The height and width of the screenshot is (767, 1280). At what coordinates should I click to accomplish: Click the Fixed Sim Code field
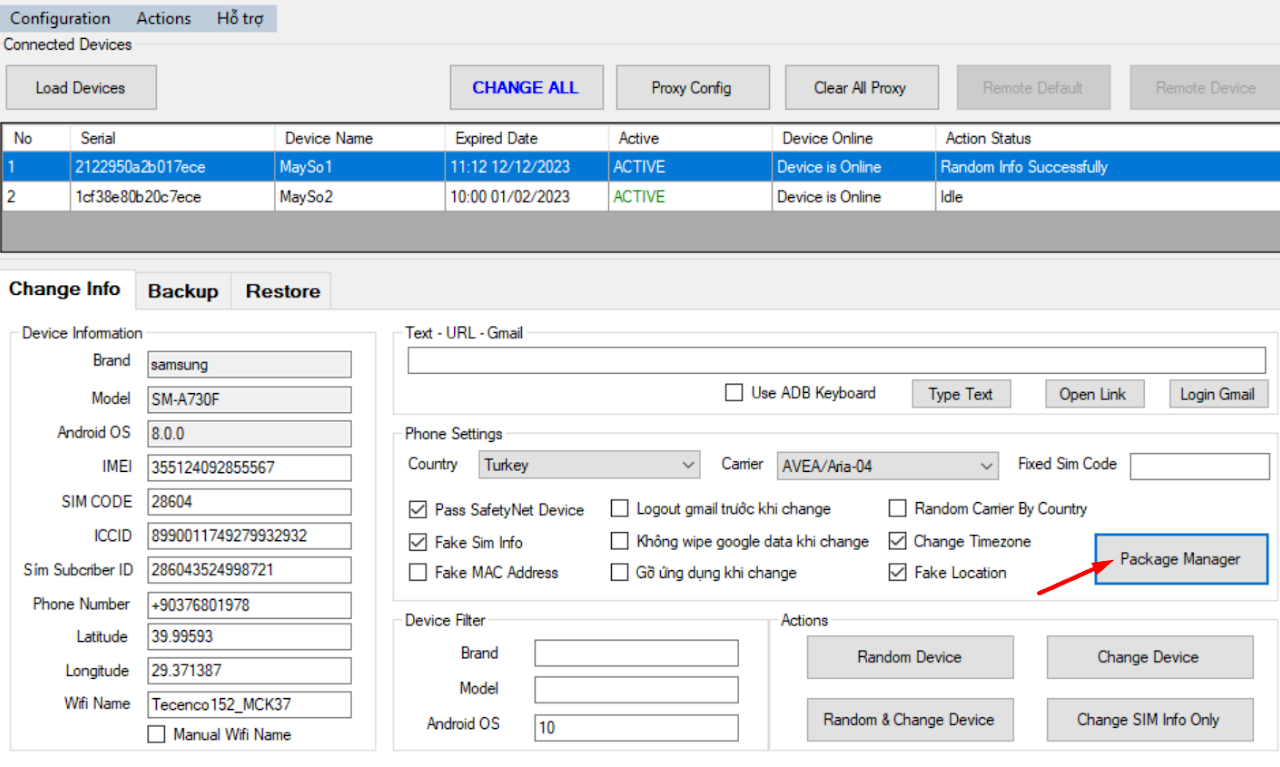(1199, 465)
